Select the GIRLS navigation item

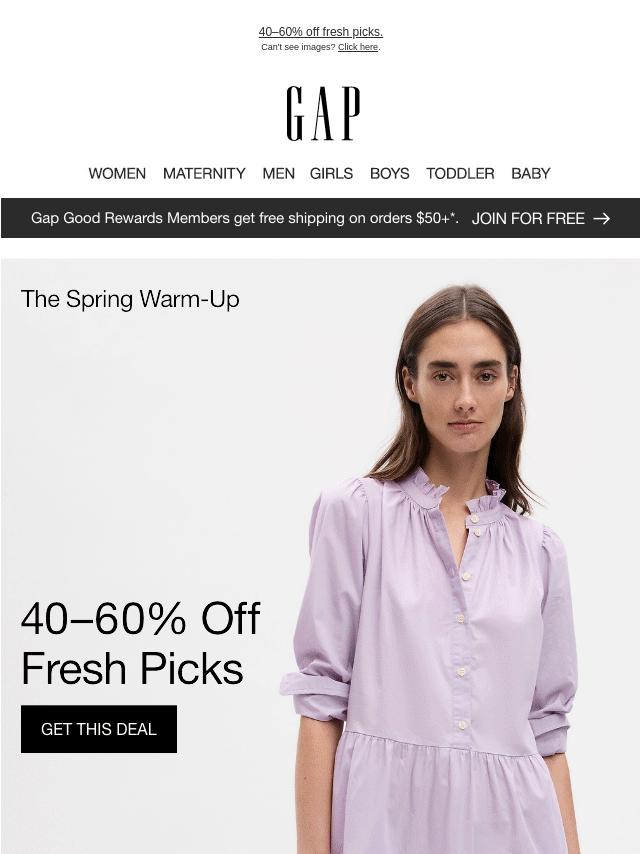[x=331, y=173]
